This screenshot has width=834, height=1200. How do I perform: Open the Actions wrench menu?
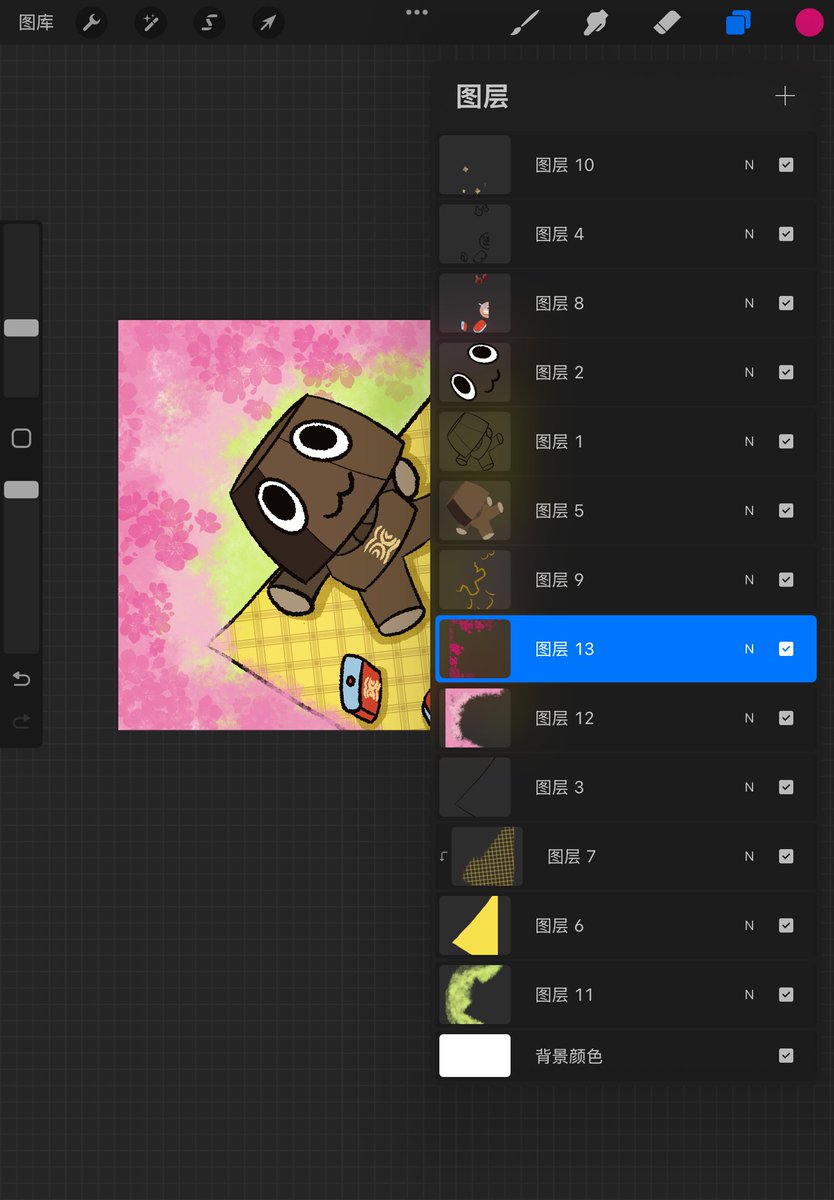click(x=92, y=22)
